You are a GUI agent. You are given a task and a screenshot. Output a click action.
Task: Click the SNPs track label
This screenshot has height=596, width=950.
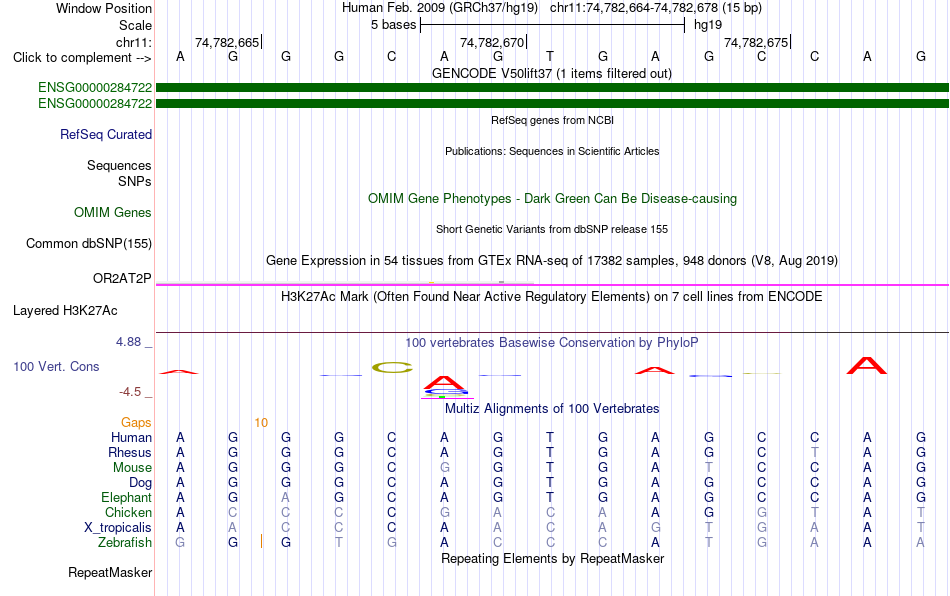pos(135,181)
